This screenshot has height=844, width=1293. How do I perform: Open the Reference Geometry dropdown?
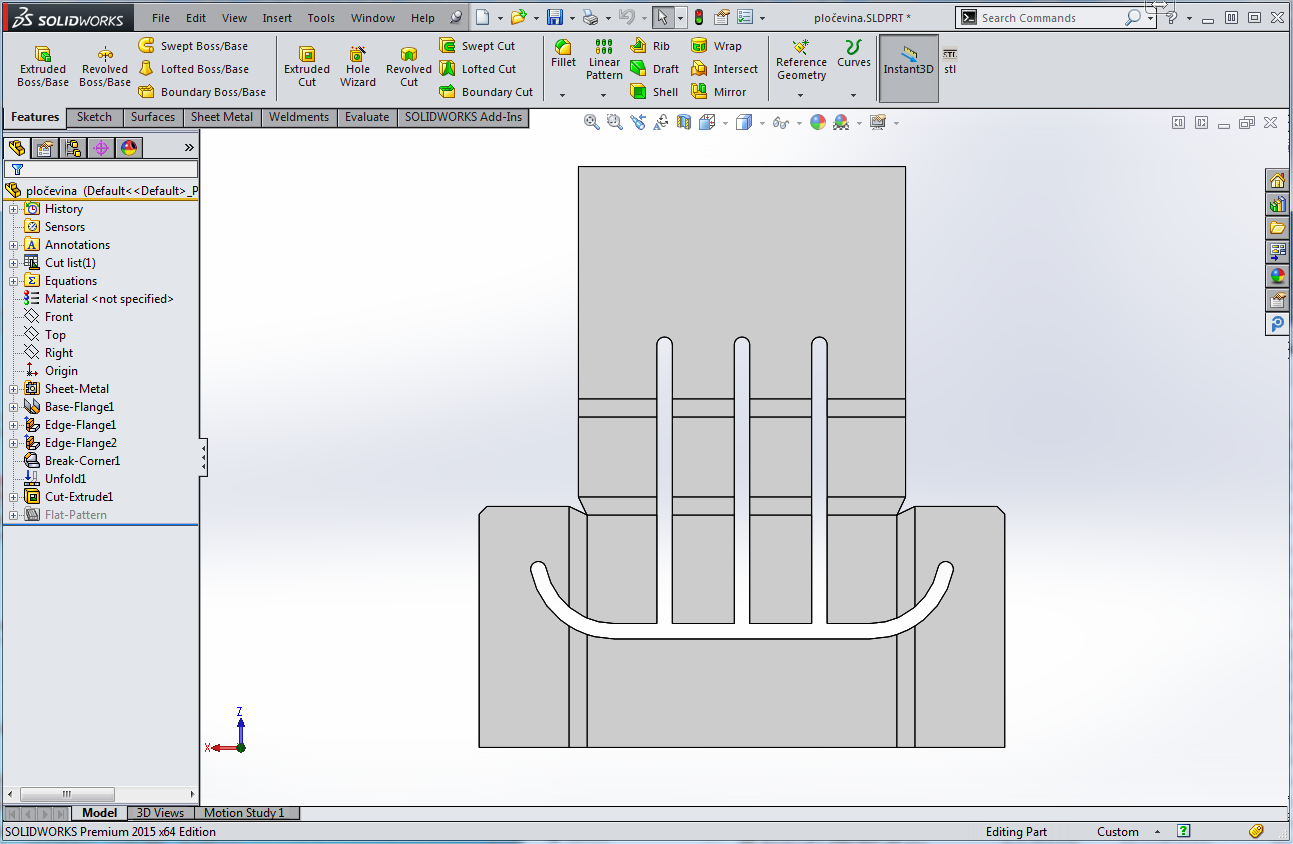(801, 95)
